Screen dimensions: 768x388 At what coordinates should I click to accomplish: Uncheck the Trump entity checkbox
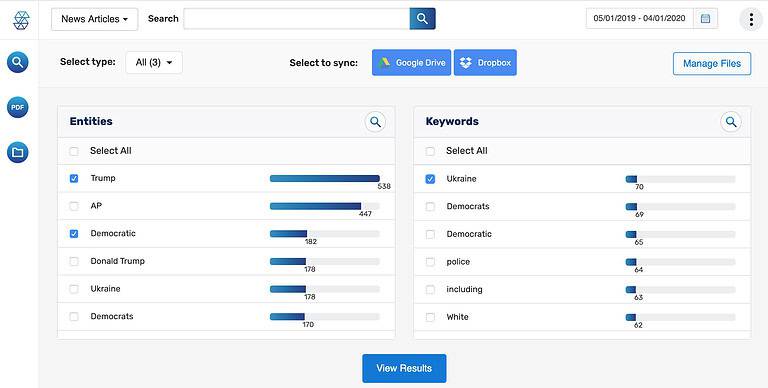(x=74, y=178)
